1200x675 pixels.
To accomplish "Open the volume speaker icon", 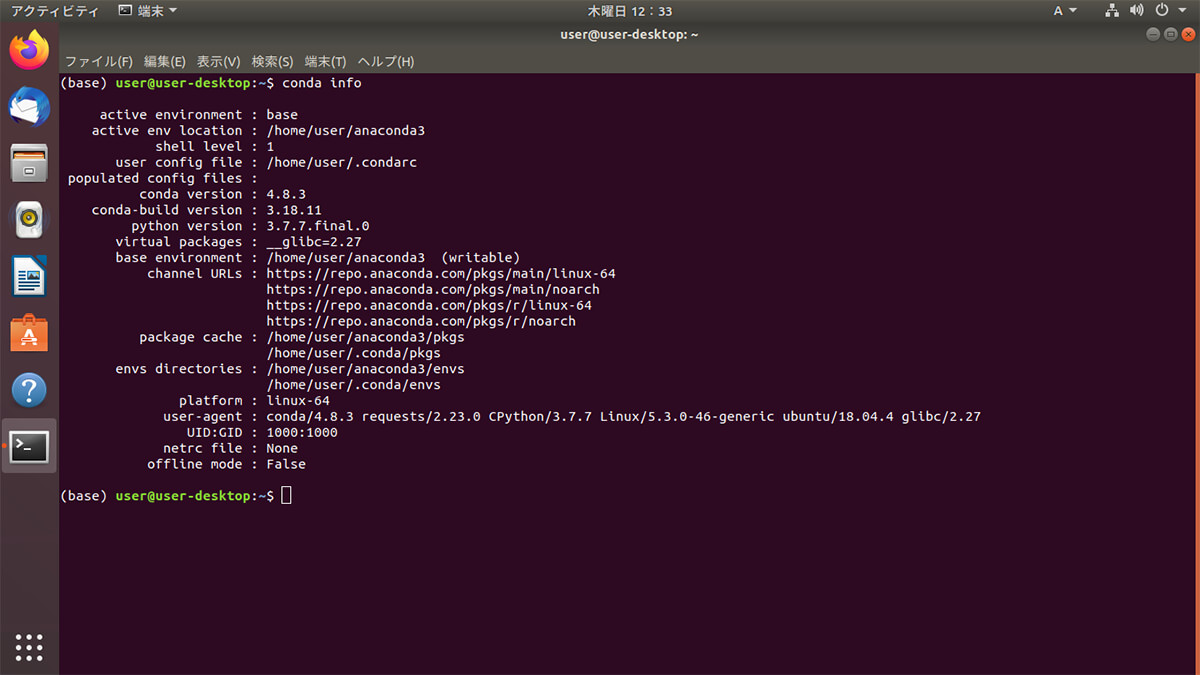I will [1137, 11].
